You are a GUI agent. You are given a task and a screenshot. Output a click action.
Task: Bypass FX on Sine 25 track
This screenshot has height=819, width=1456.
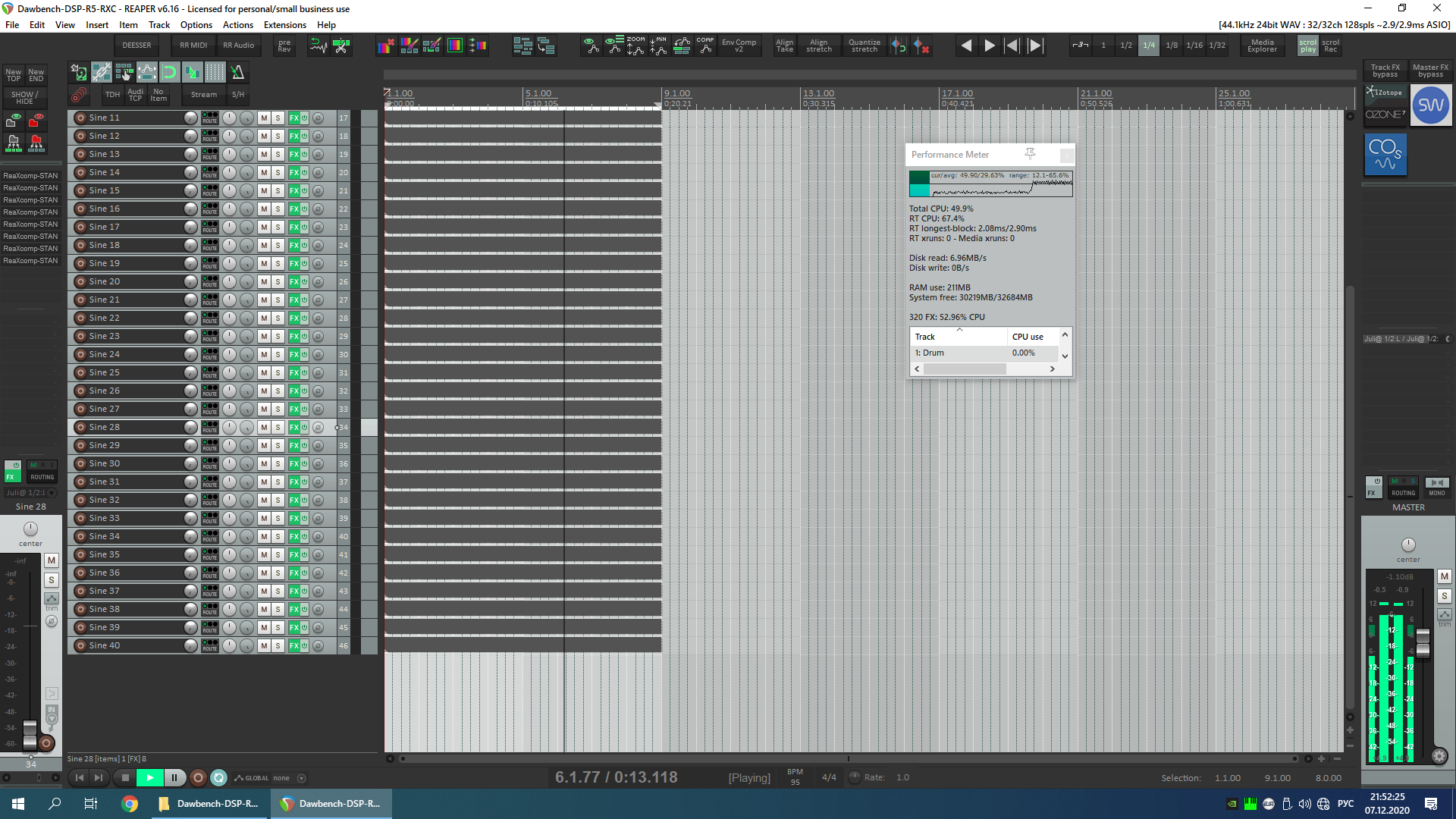[304, 372]
